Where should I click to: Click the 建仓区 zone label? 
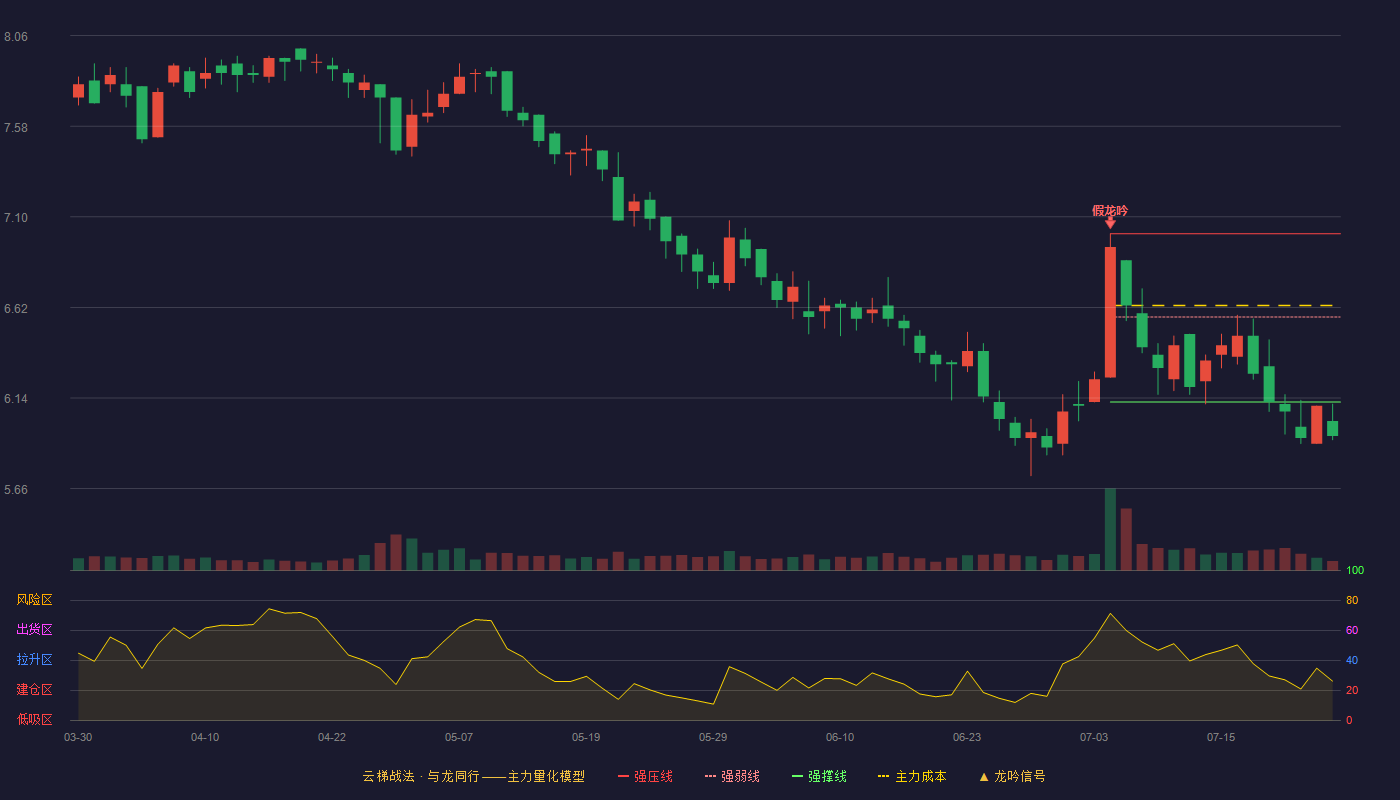[x=34, y=690]
